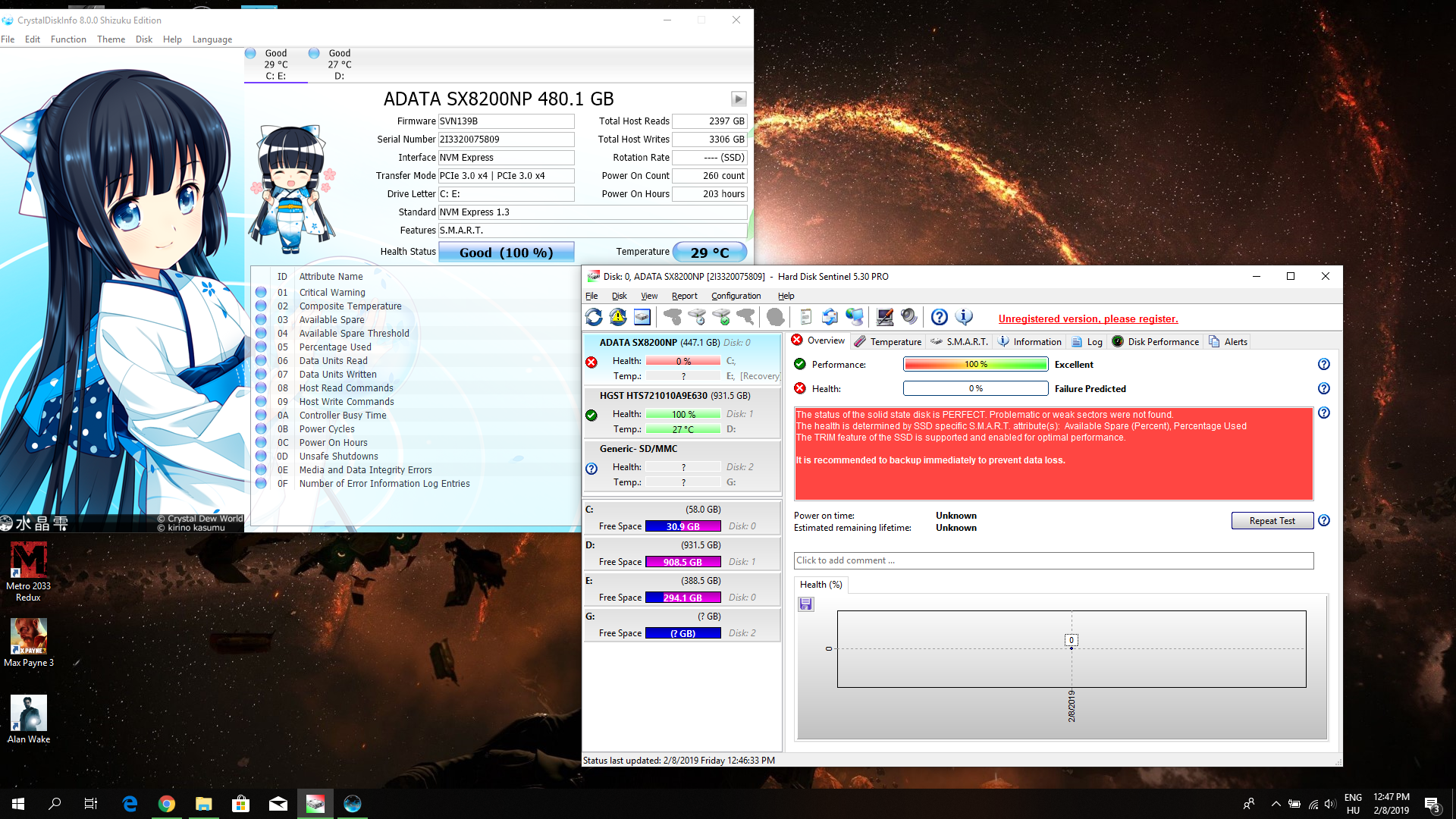This screenshot has width=1456, height=819.
Task: Open the report notepad toolbar icon
Action: click(x=805, y=317)
